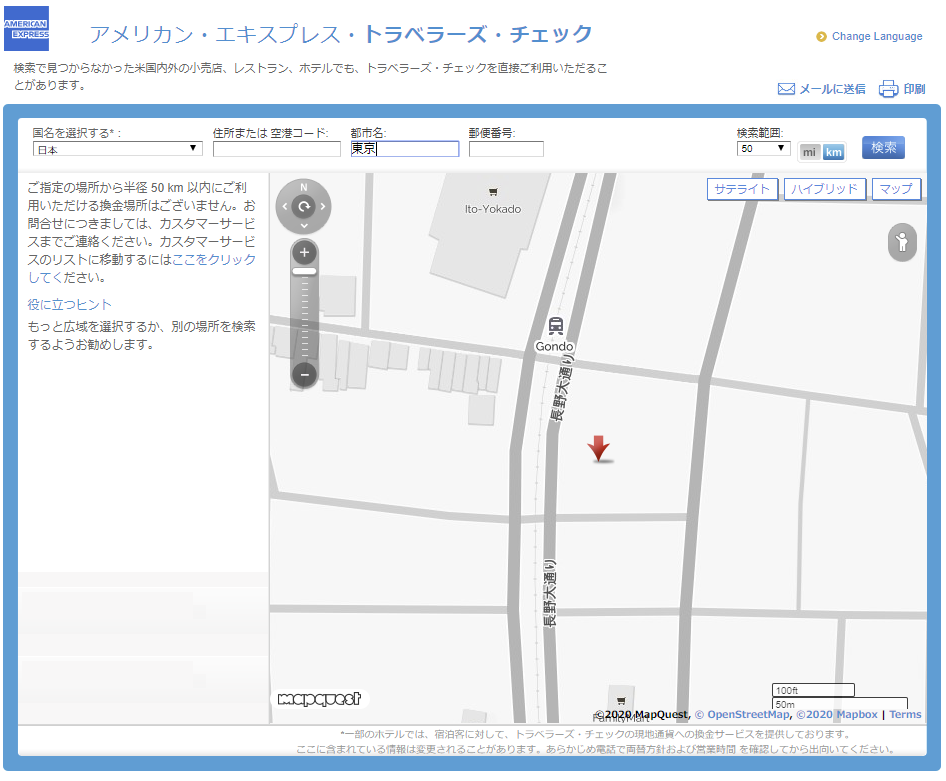Pan the map east with right arrow
This screenshot has height=781, width=946.
pyautogui.click(x=323, y=207)
